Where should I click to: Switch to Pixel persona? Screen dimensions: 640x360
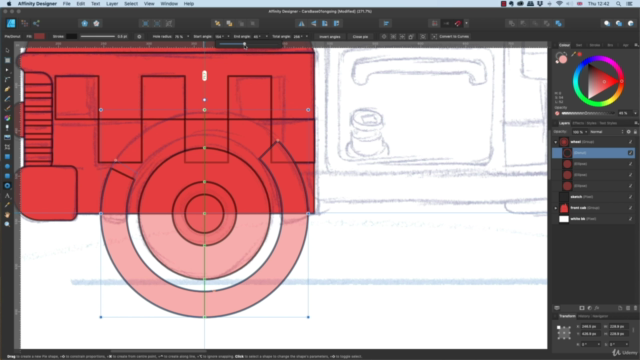(x=24, y=23)
